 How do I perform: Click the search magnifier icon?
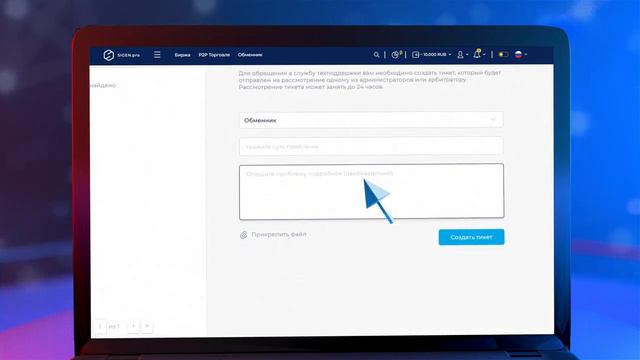coord(376,55)
